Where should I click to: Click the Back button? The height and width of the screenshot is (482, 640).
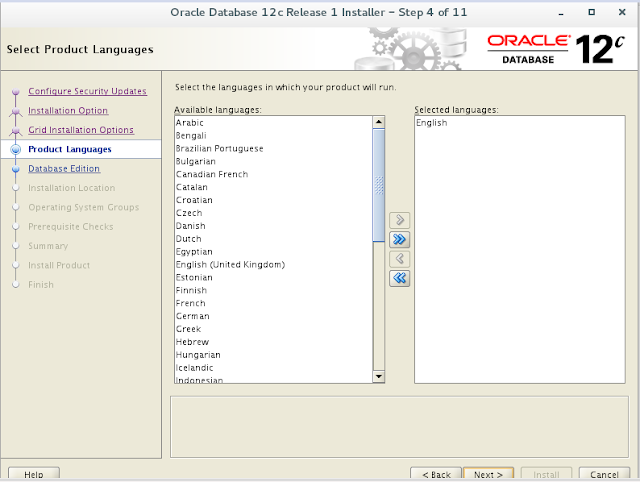point(436,474)
